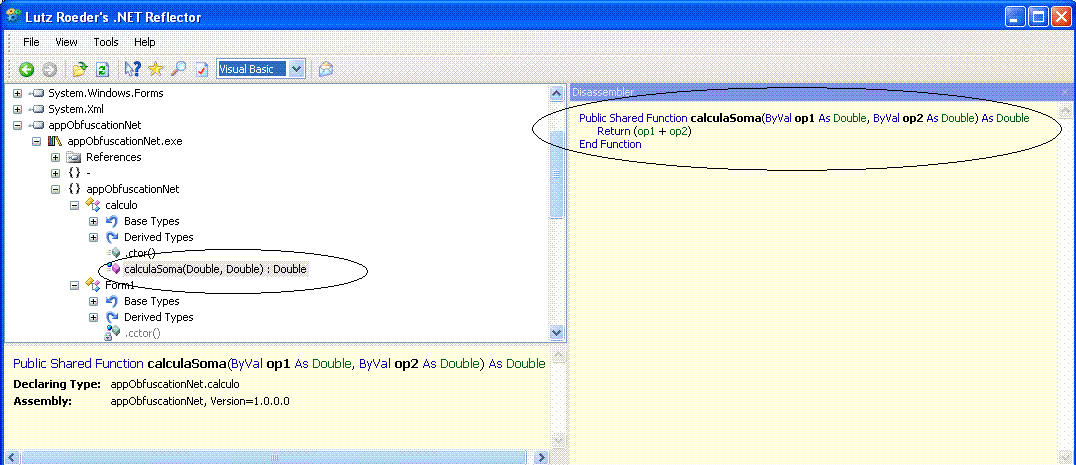Click the bottom horizontal scrollbar right arrow
This screenshot has height=465, width=1076.
click(x=541, y=457)
